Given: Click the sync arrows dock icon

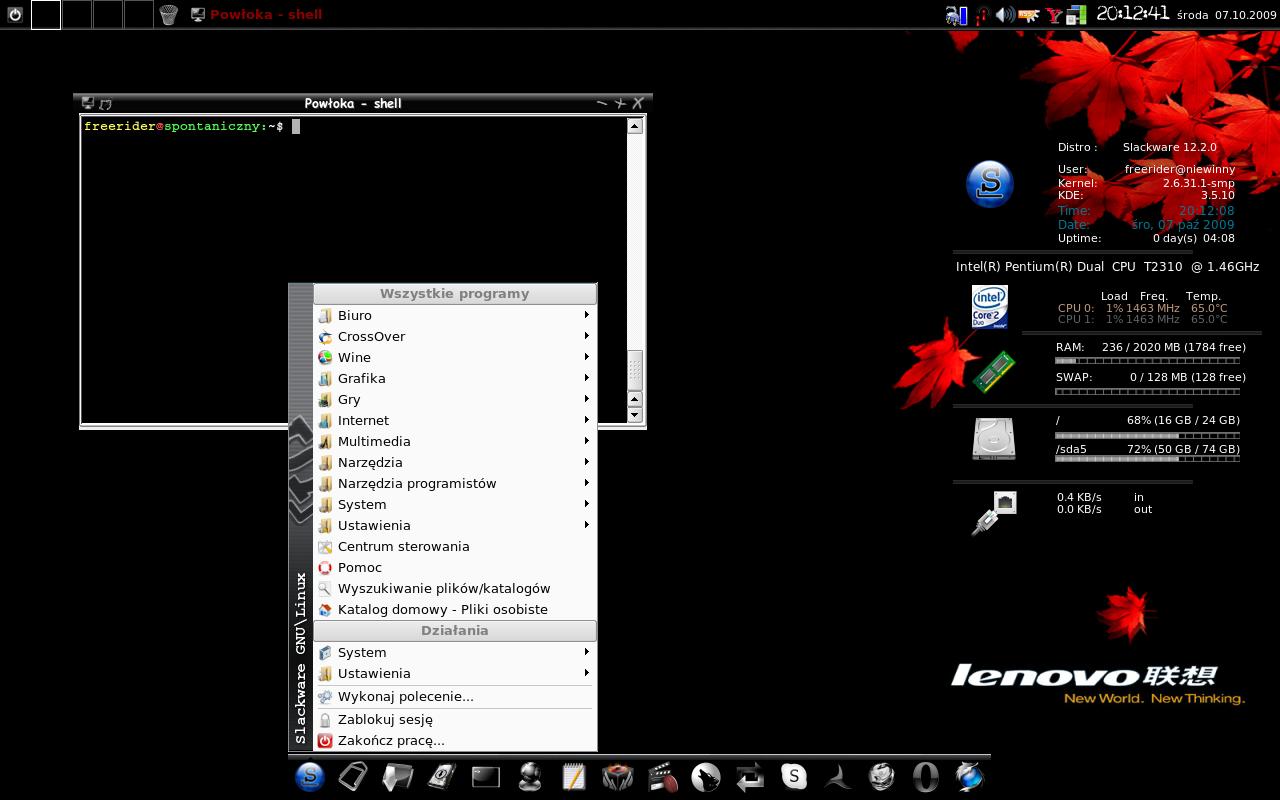Looking at the screenshot, I should click(x=750, y=776).
